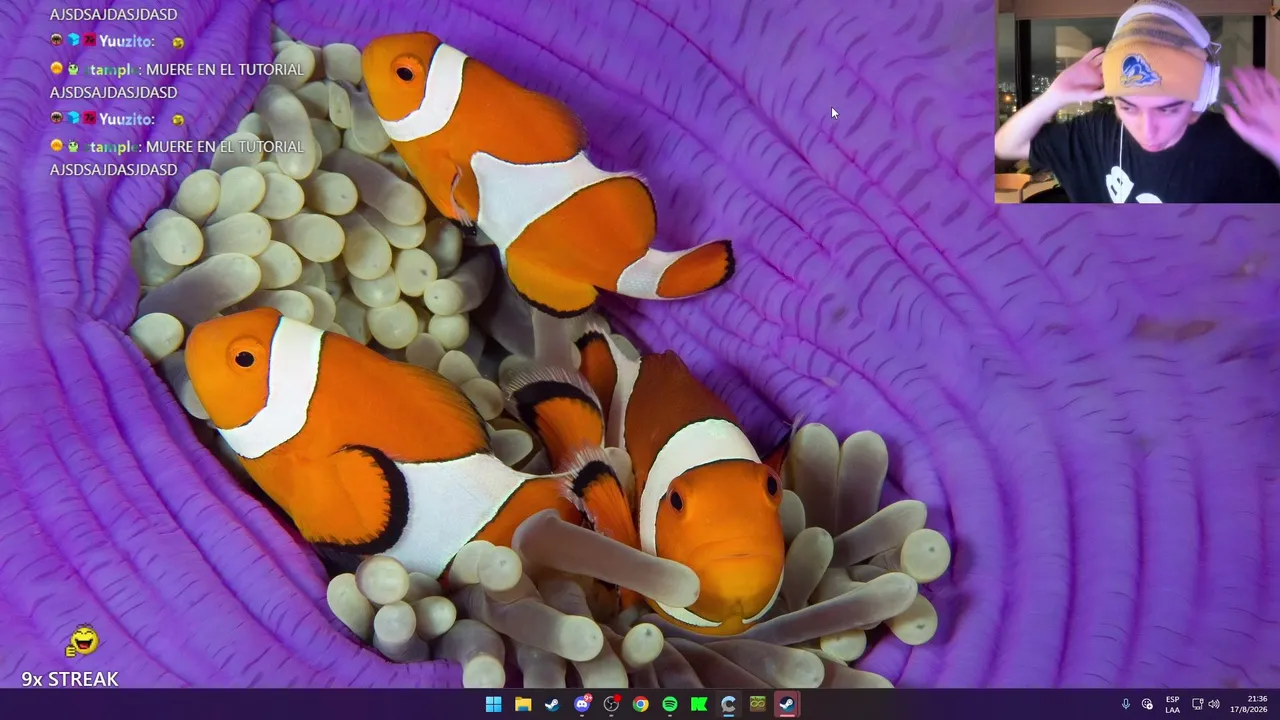Click the microphone icon in system tray
Screen dimensions: 1280x720
1125,704
